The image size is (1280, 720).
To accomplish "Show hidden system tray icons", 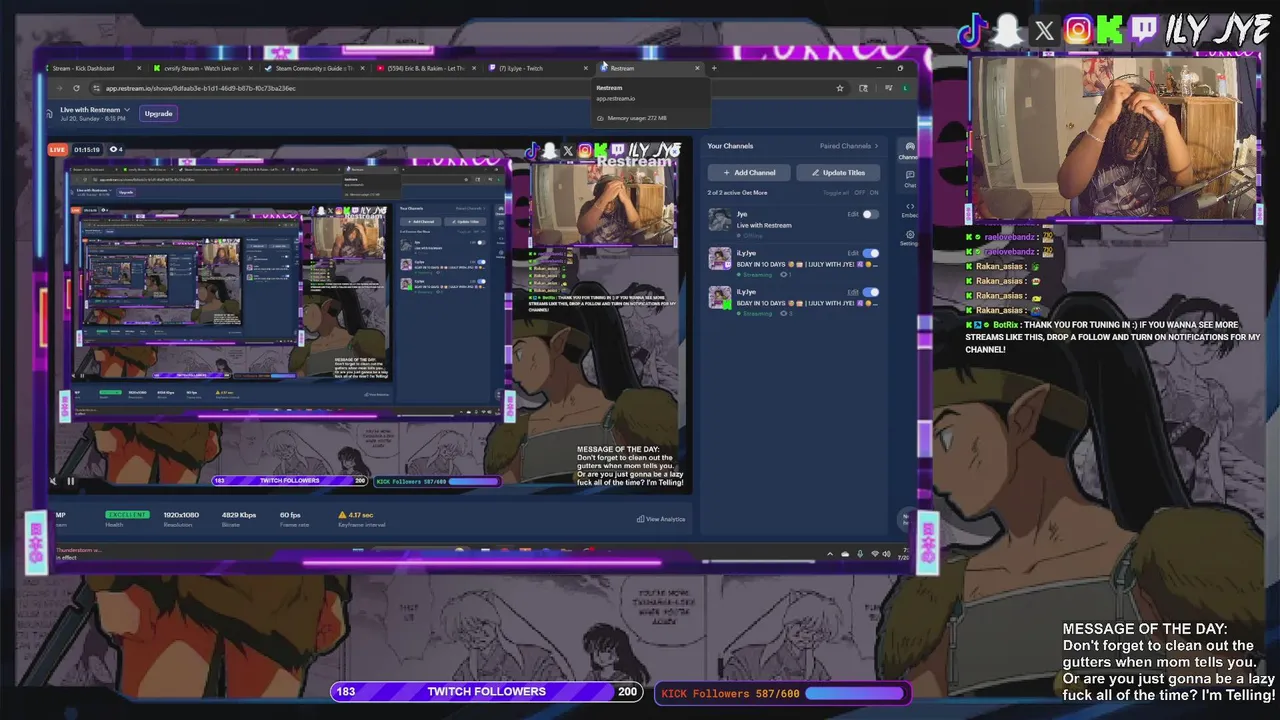I will [829, 554].
